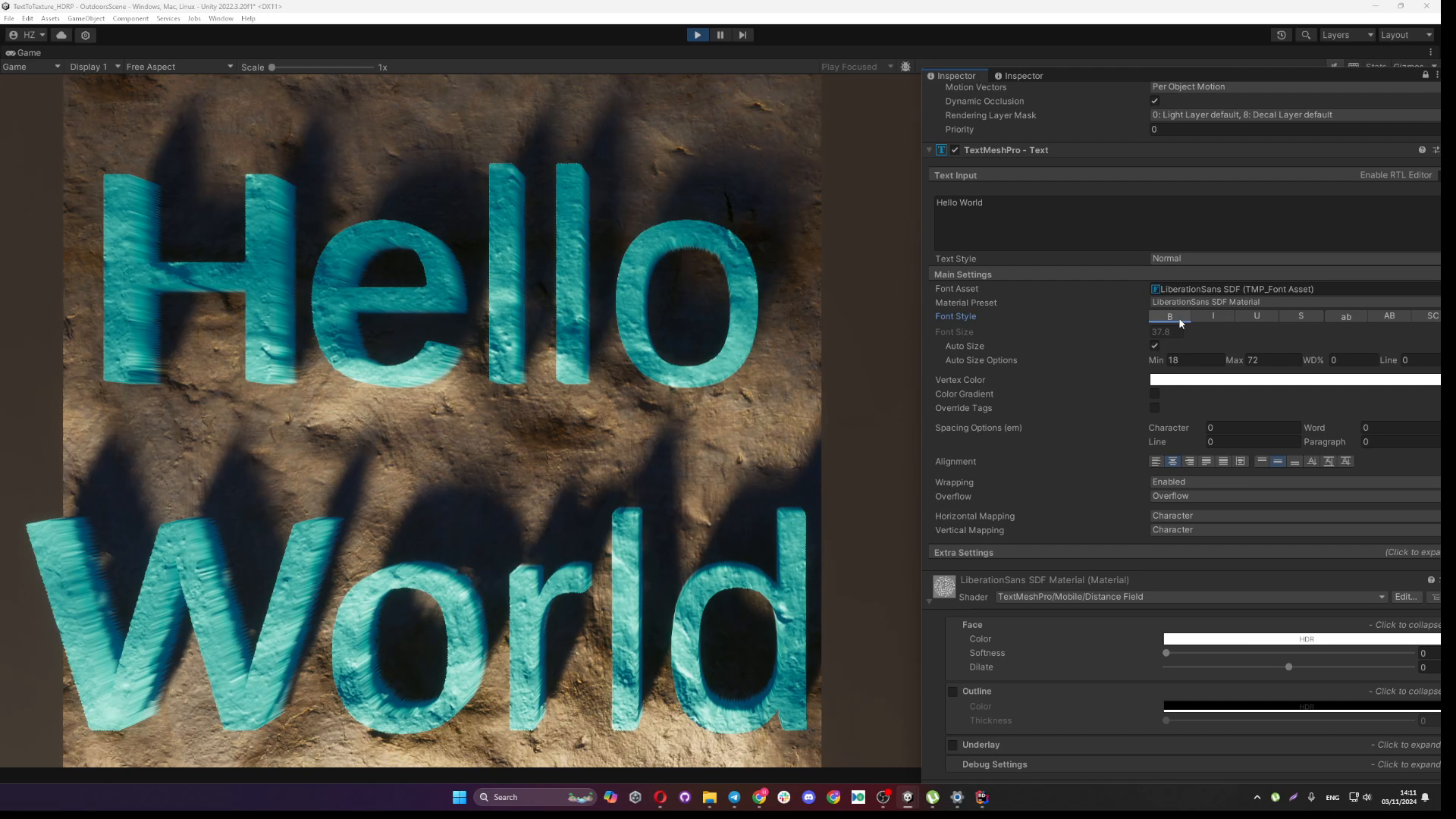Open the Text Style dropdown
This screenshot has height=819, width=1456.
pos(1294,259)
